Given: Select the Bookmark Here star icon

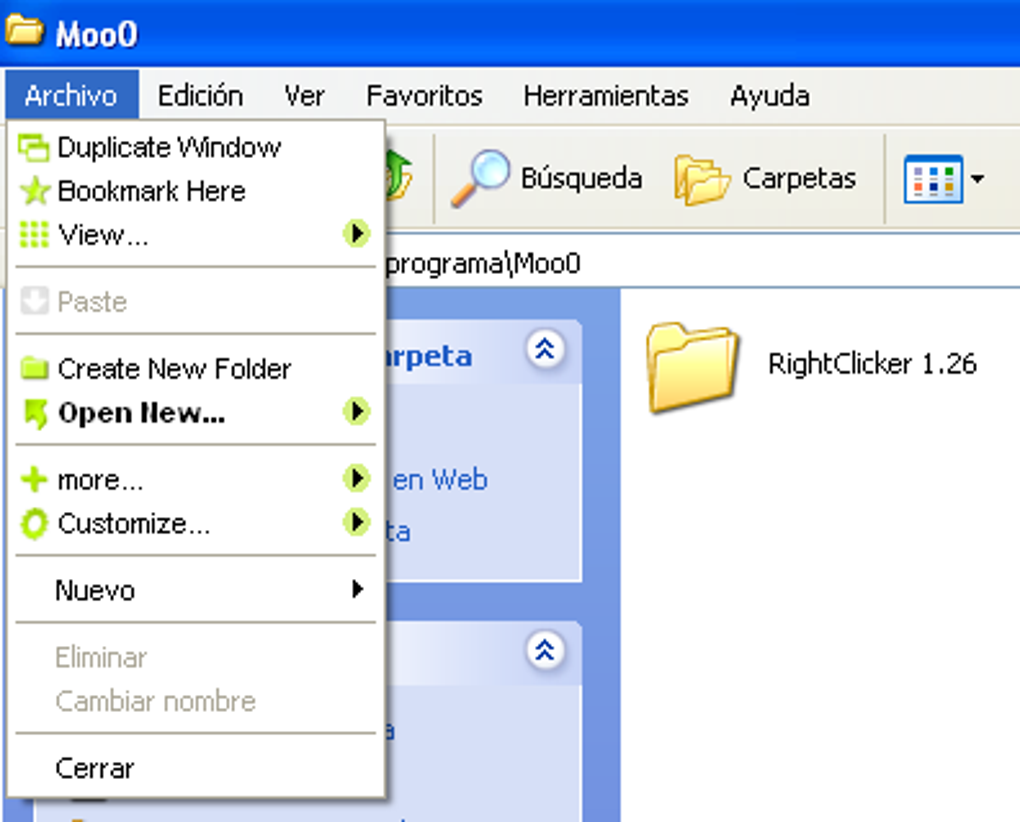Looking at the screenshot, I should (x=36, y=190).
